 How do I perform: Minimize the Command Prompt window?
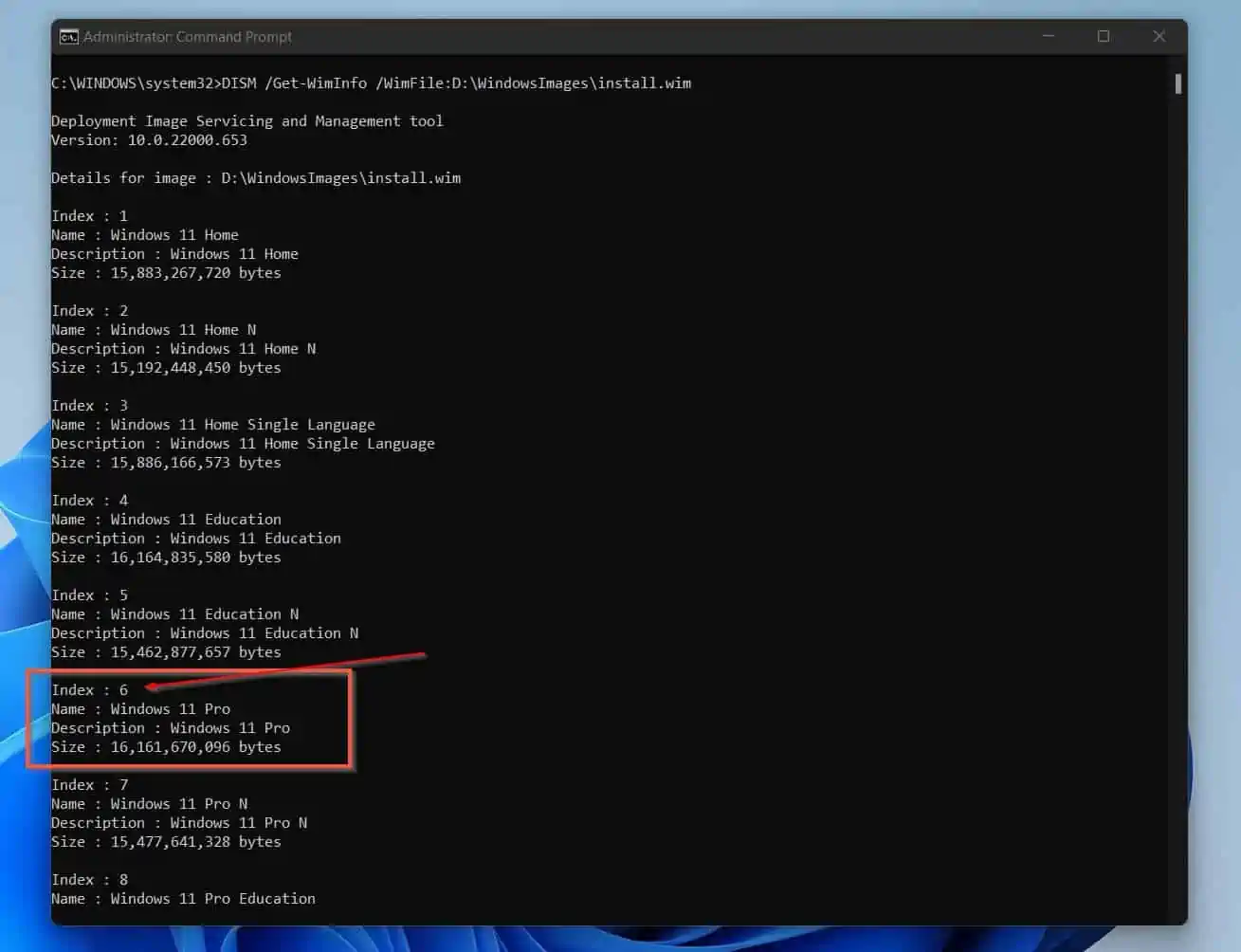pyautogui.click(x=1049, y=36)
